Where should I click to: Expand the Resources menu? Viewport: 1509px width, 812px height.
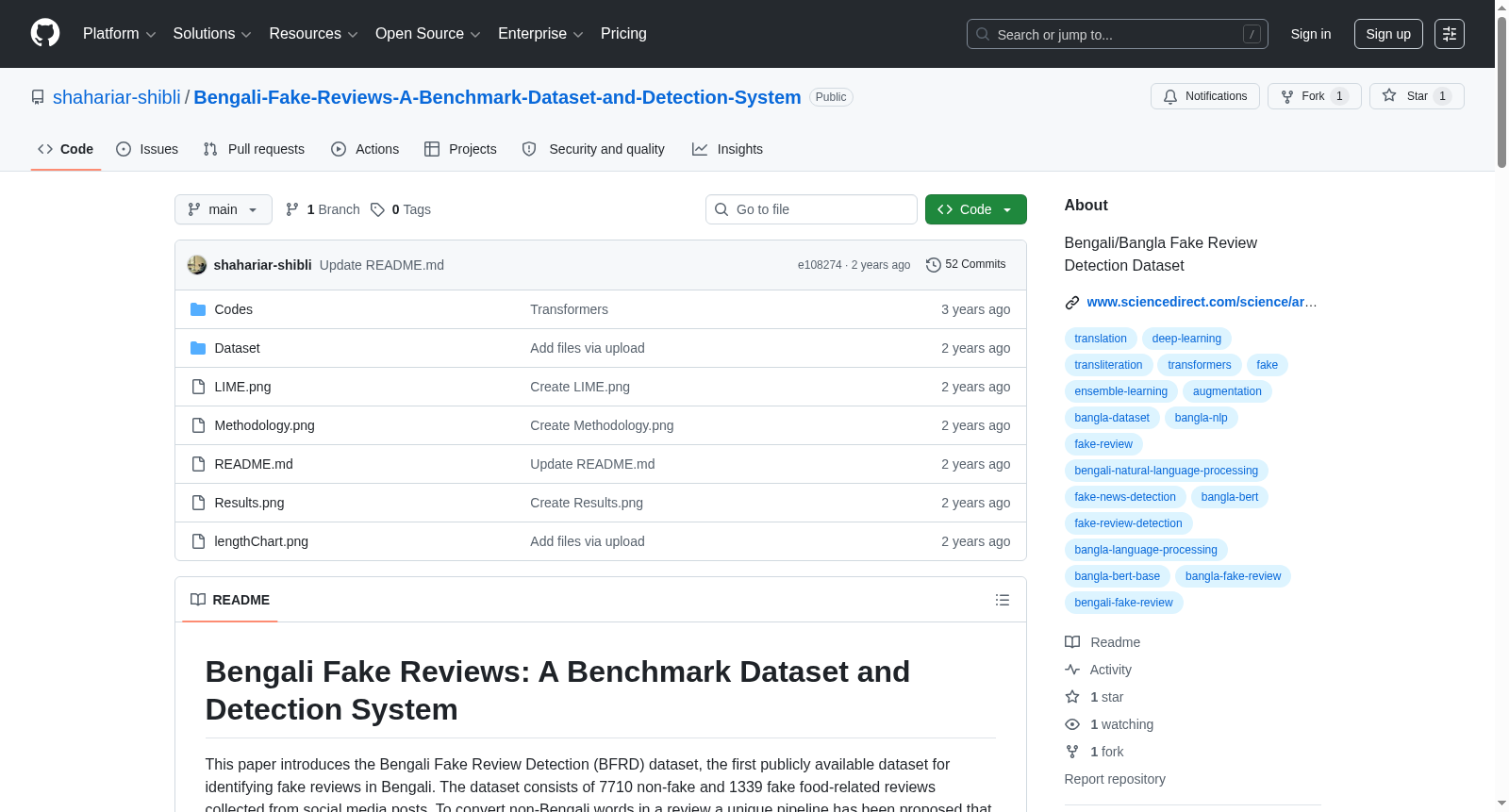point(313,34)
